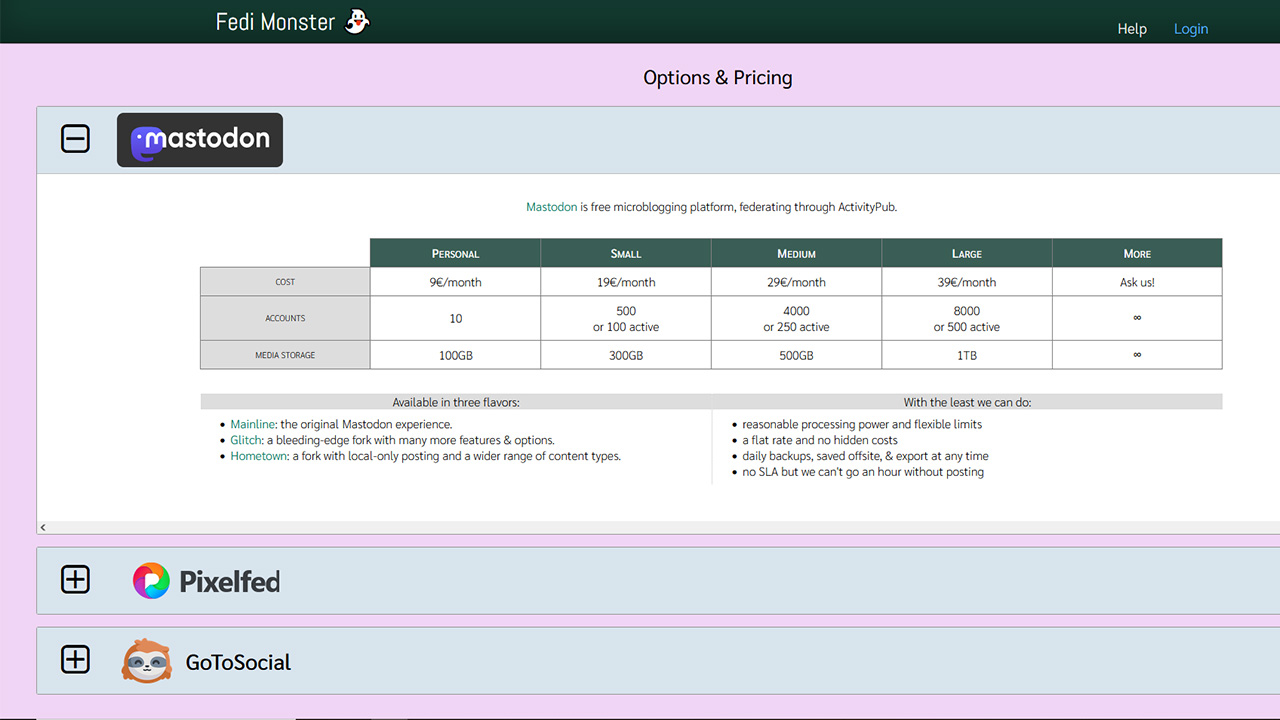This screenshot has width=1280, height=720.
Task: Collapse the Mastodon section with minus icon
Action: click(75, 139)
